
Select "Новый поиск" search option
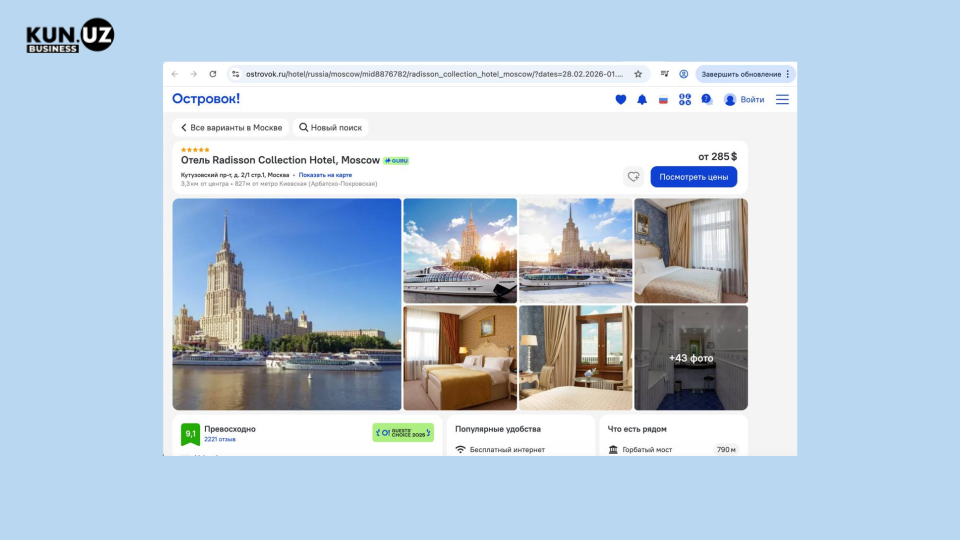pos(333,128)
